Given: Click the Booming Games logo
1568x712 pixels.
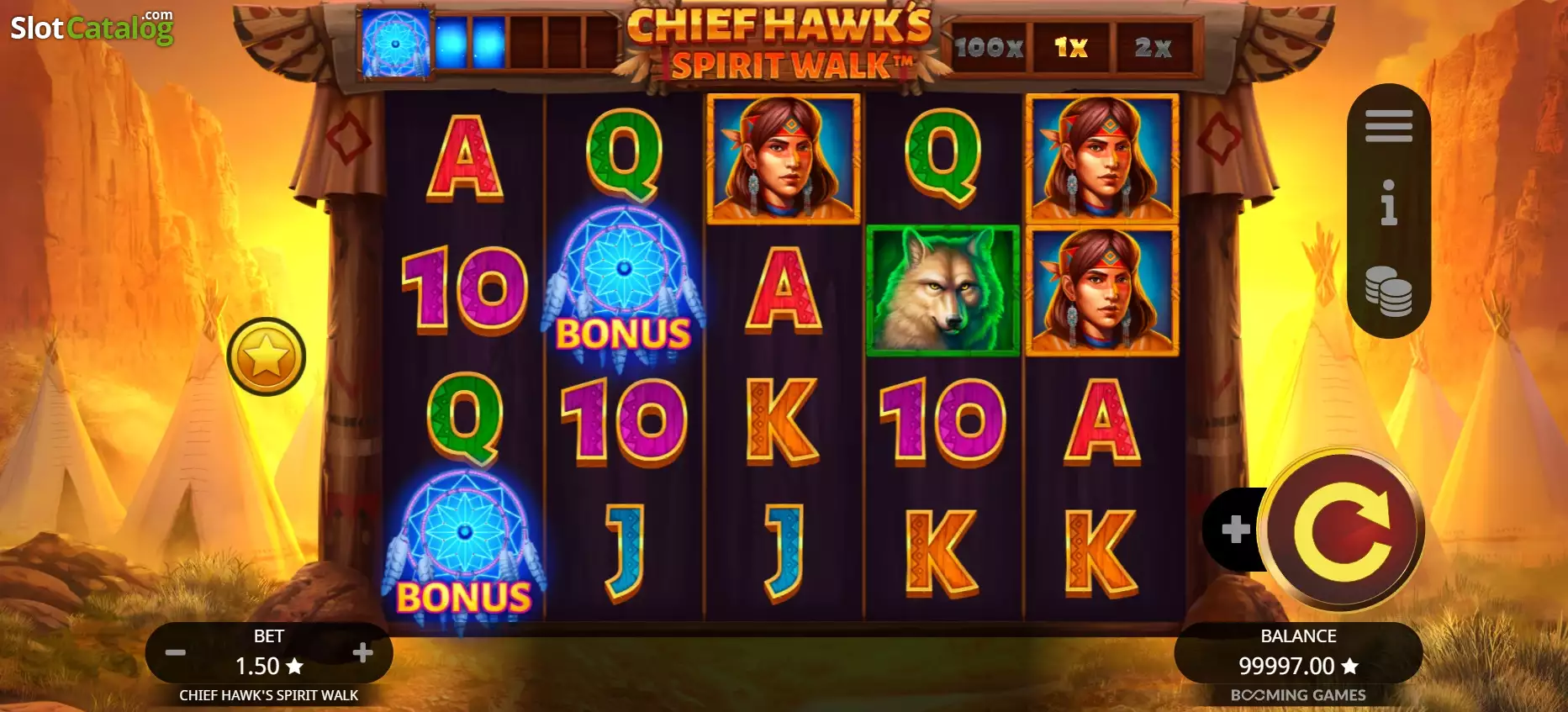Looking at the screenshot, I should [x=1298, y=695].
